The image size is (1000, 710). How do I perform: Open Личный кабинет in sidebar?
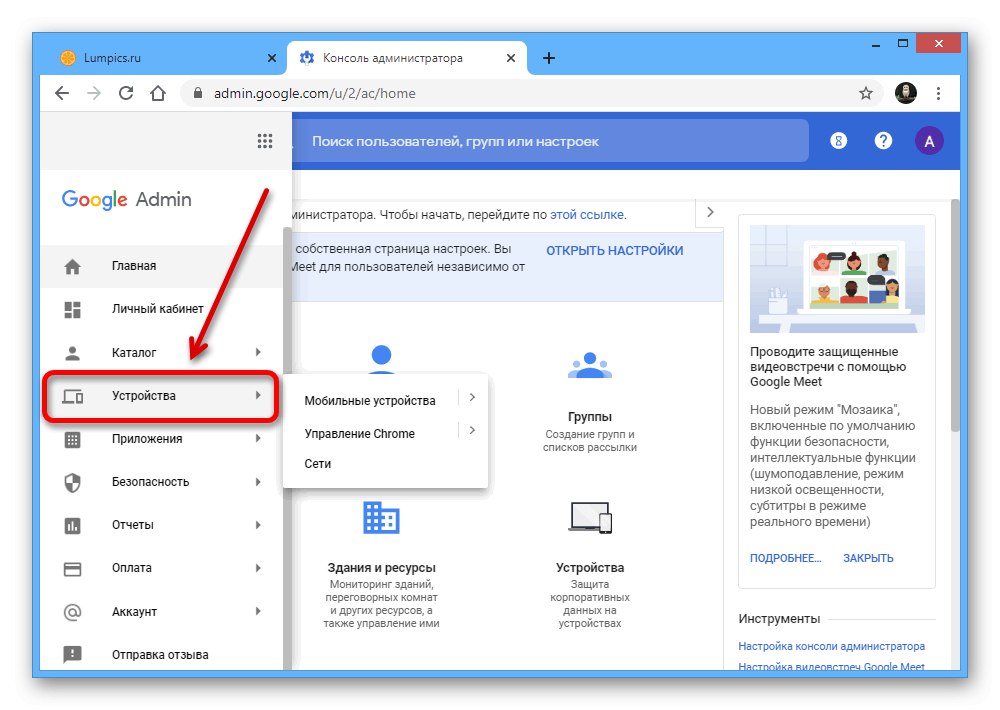161,309
